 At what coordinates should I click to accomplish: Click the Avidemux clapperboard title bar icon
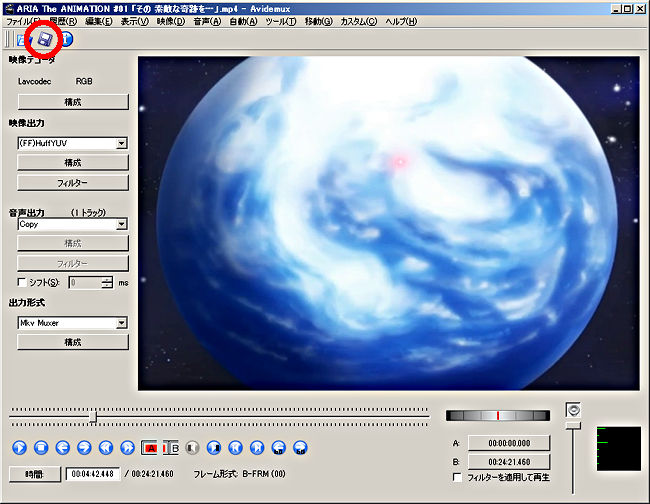[x=8, y=8]
